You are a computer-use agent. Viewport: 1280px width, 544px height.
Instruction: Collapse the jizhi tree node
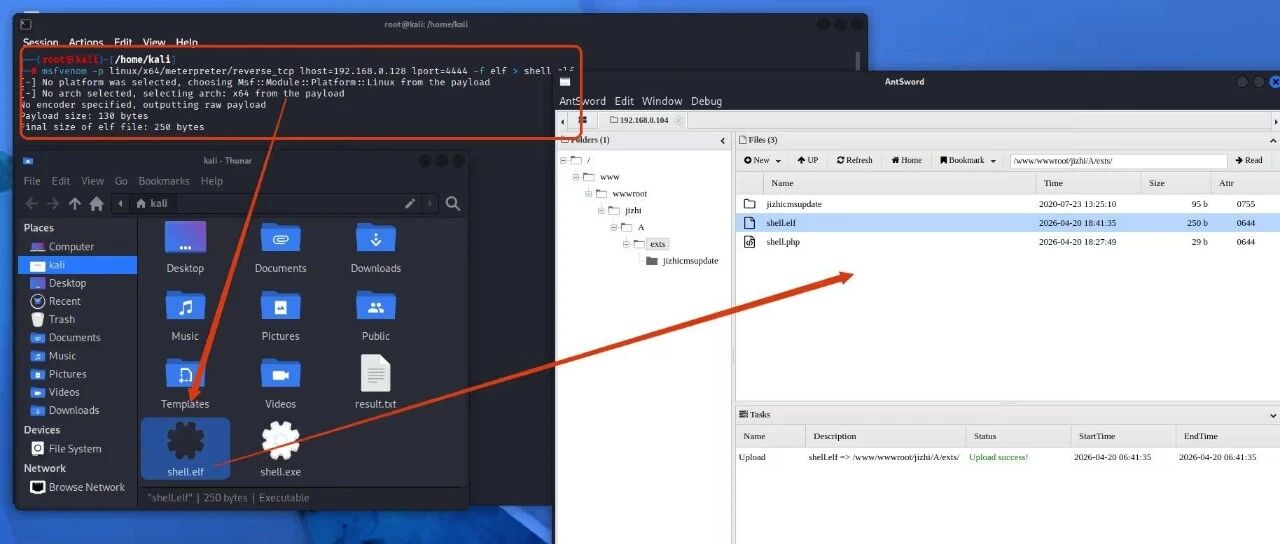point(601,211)
